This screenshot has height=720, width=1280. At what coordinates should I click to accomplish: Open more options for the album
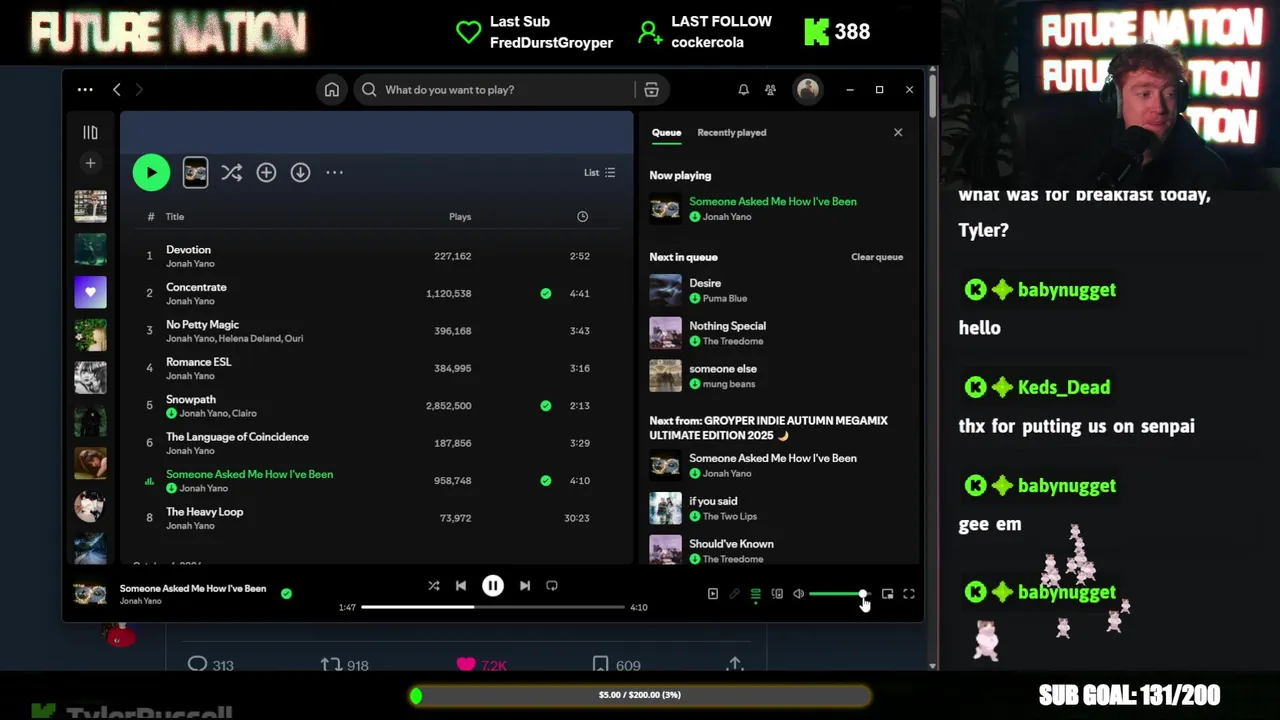334,172
